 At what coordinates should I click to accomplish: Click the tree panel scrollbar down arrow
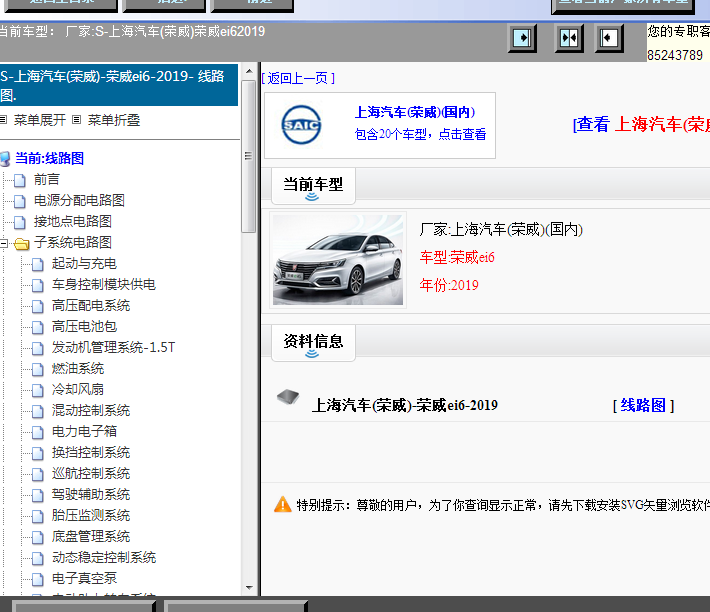point(249,588)
